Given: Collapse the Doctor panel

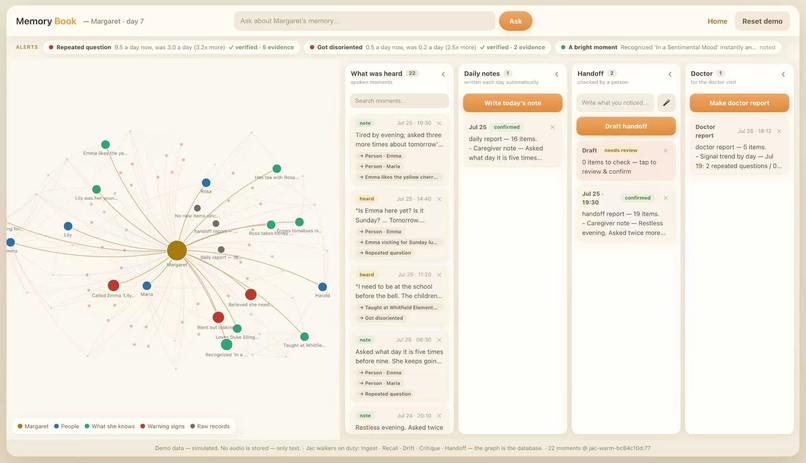Looking at the screenshot, I should [x=783, y=75].
